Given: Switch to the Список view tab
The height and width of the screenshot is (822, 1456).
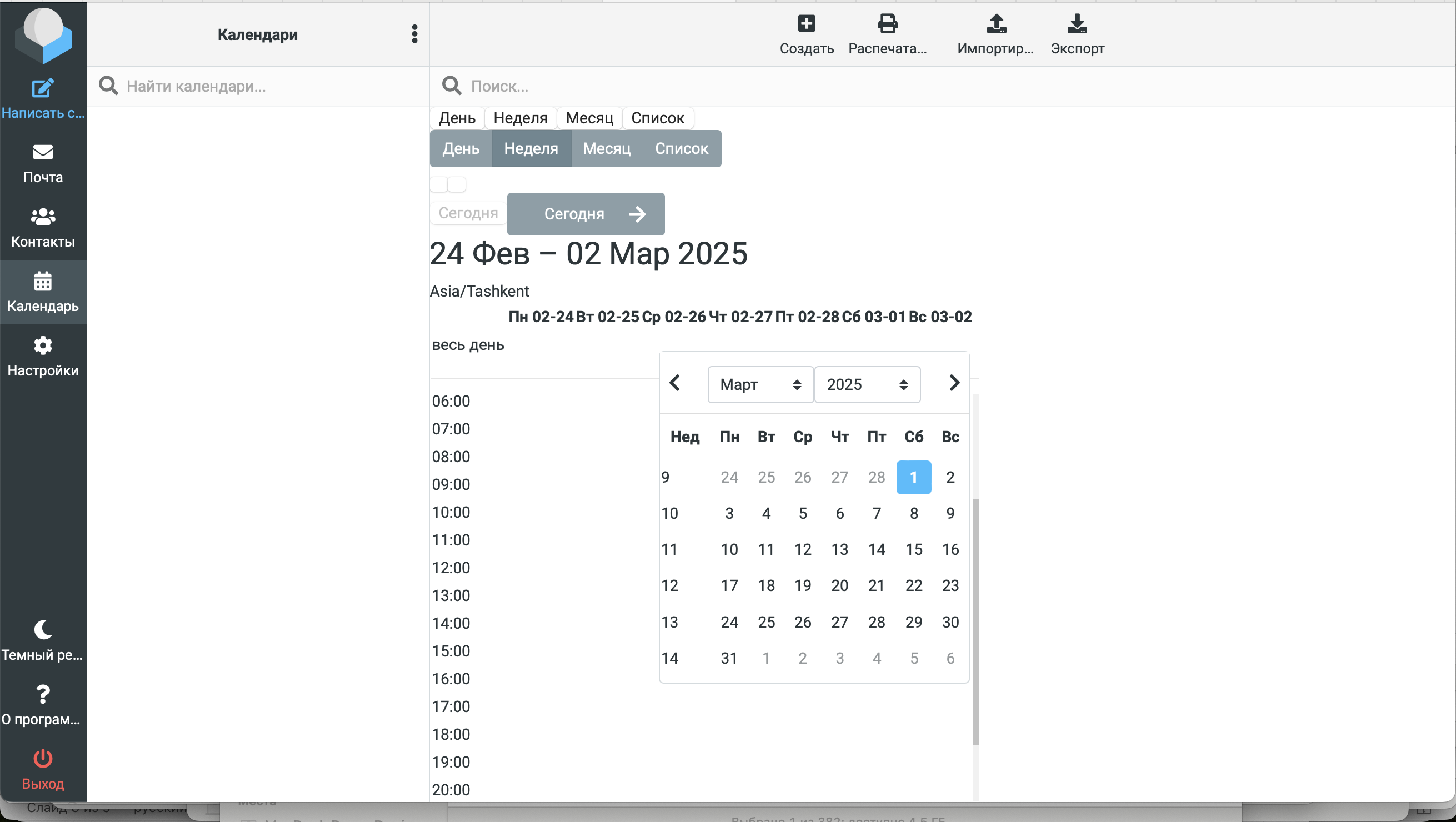Looking at the screenshot, I should 681,149.
